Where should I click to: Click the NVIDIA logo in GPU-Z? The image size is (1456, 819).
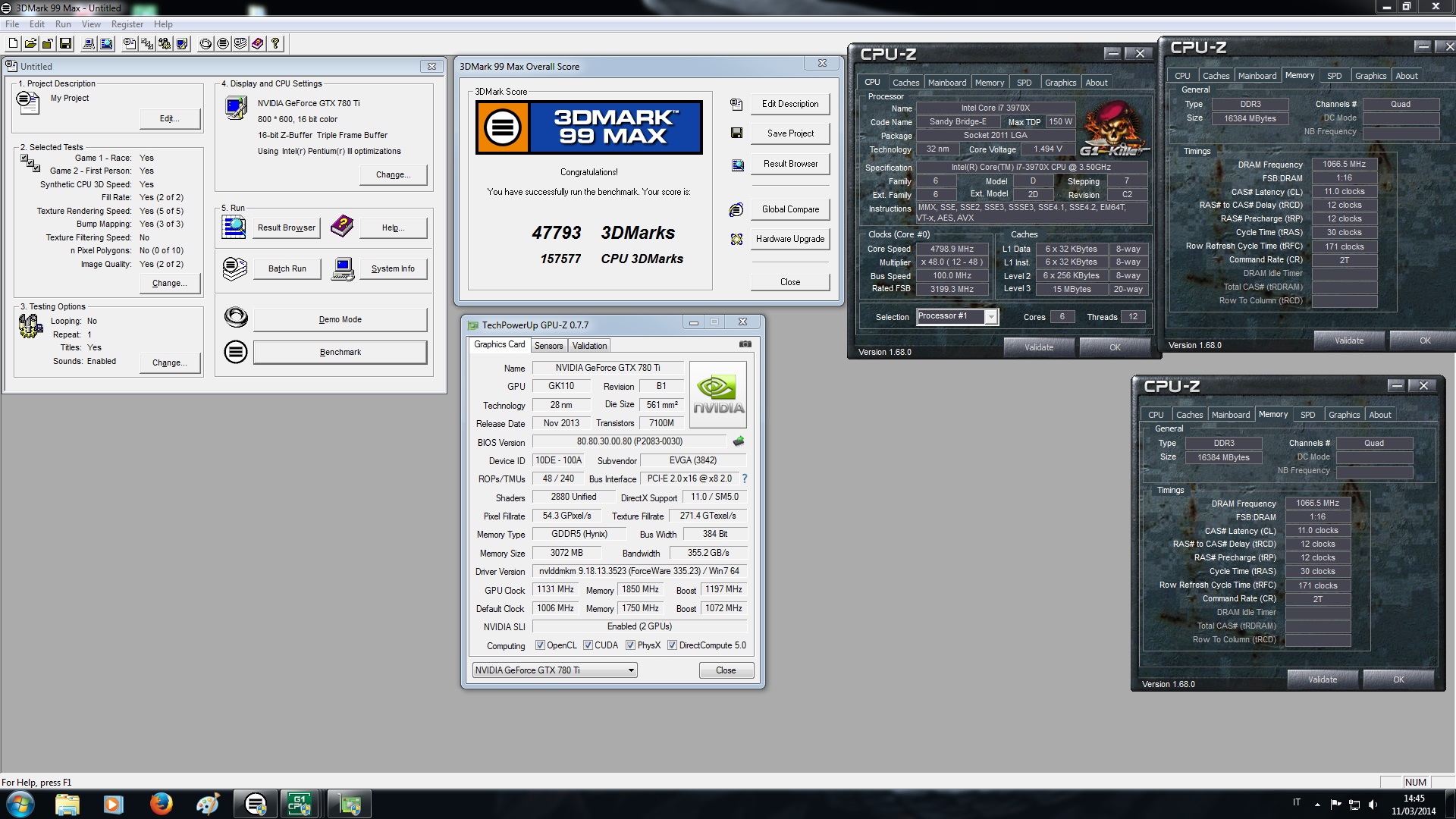pyautogui.click(x=717, y=395)
